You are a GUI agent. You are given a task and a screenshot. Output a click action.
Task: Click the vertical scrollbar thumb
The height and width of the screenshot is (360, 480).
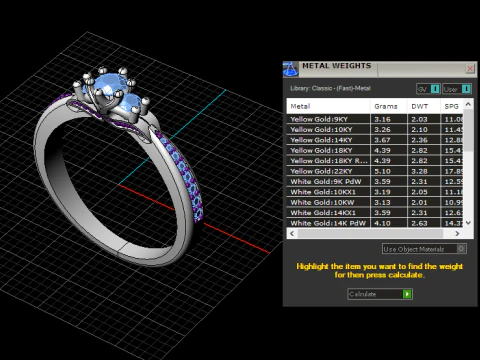(468, 130)
